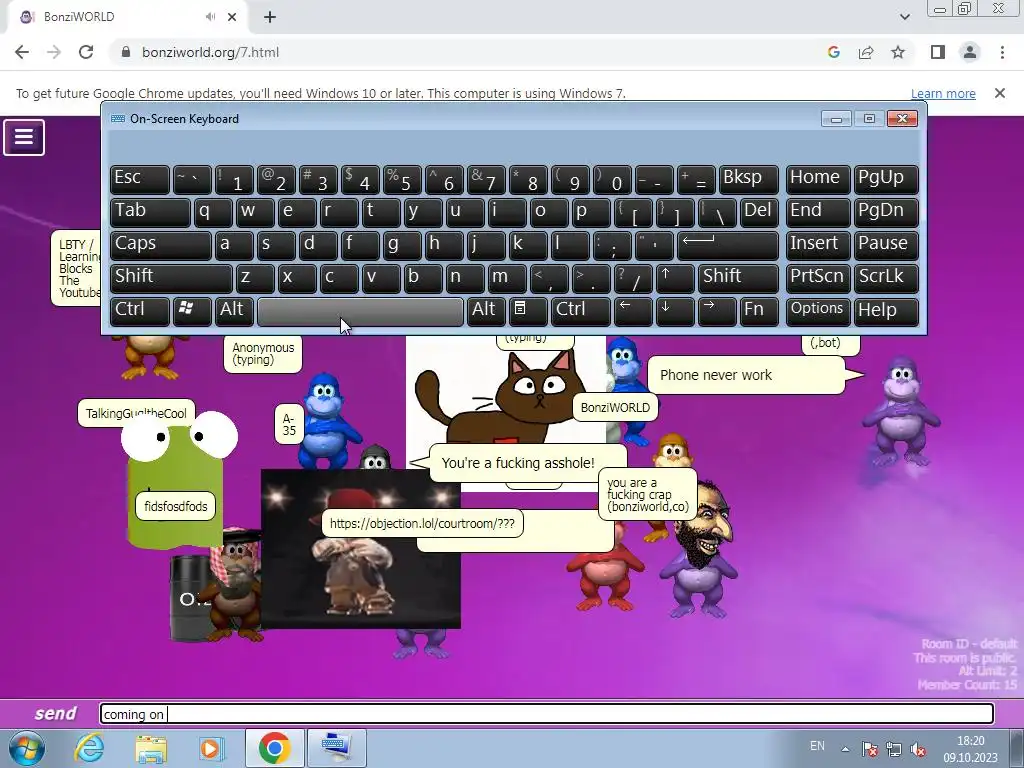This screenshot has width=1024, height=768.
Task: Click the right arrow key on the keyboard
Action: coord(717,310)
